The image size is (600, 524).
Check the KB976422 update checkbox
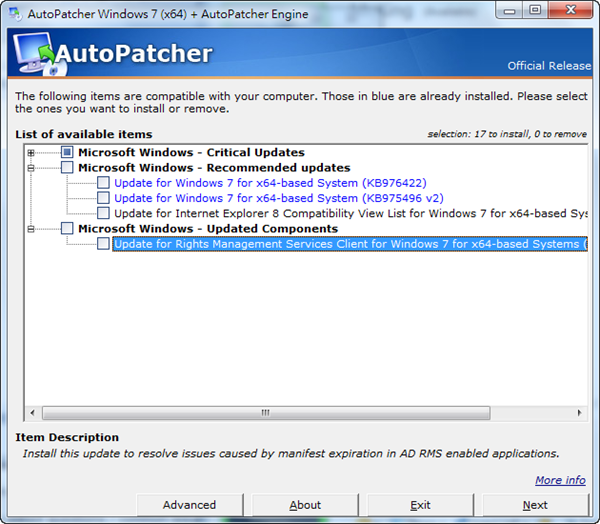tap(103, 183)
